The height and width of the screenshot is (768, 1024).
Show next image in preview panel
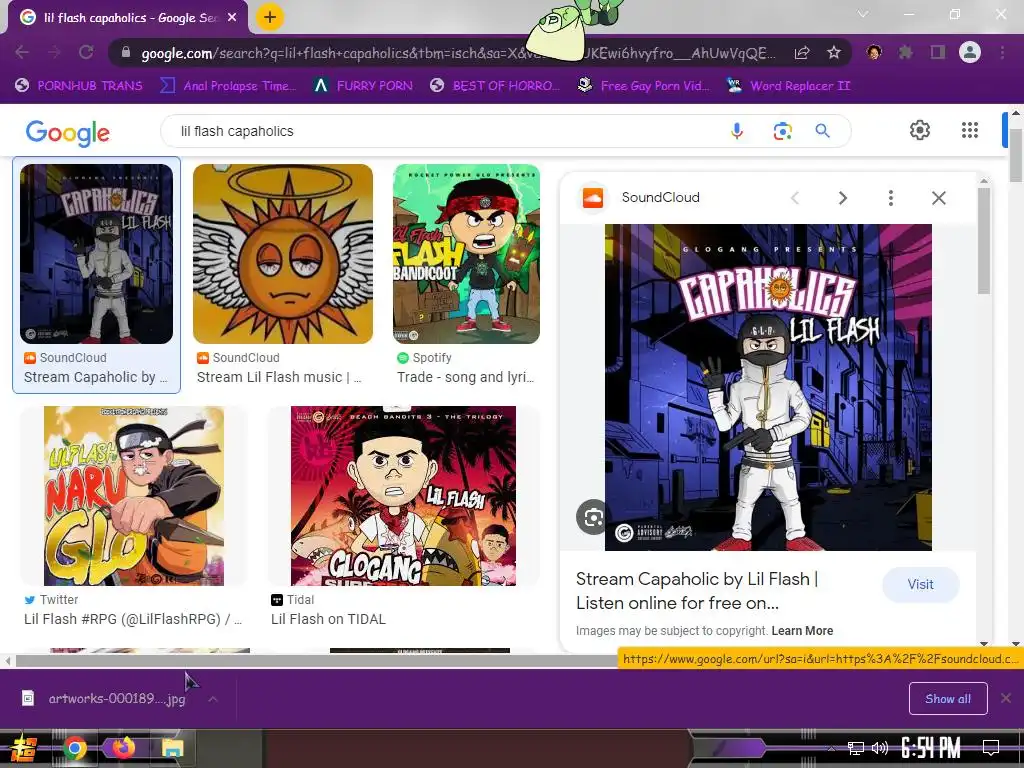pos(842,198)
